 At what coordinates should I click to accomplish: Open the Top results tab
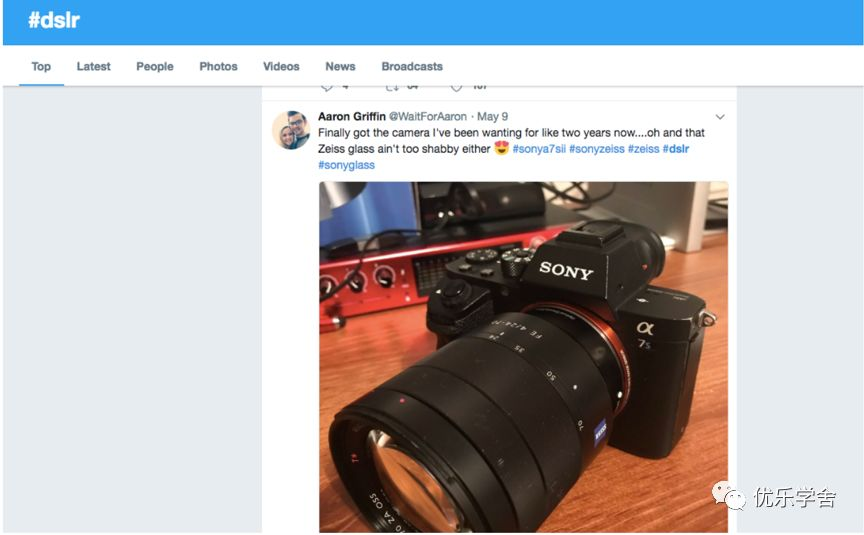coord(41,66)
